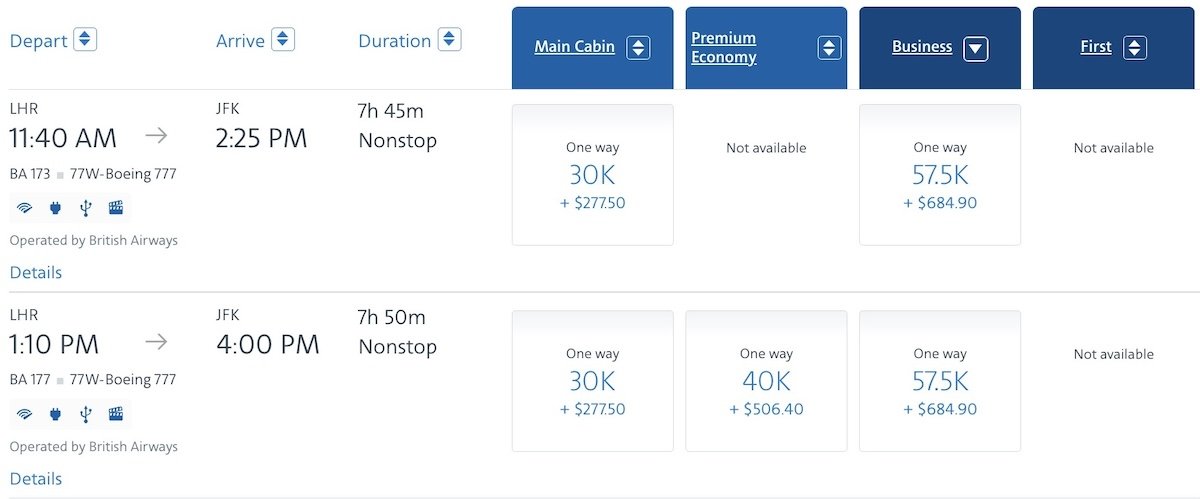Screen dimensions: 1200x499
Task: Click the entertainment icon for BA 177
Action: [x=116, y=414]
